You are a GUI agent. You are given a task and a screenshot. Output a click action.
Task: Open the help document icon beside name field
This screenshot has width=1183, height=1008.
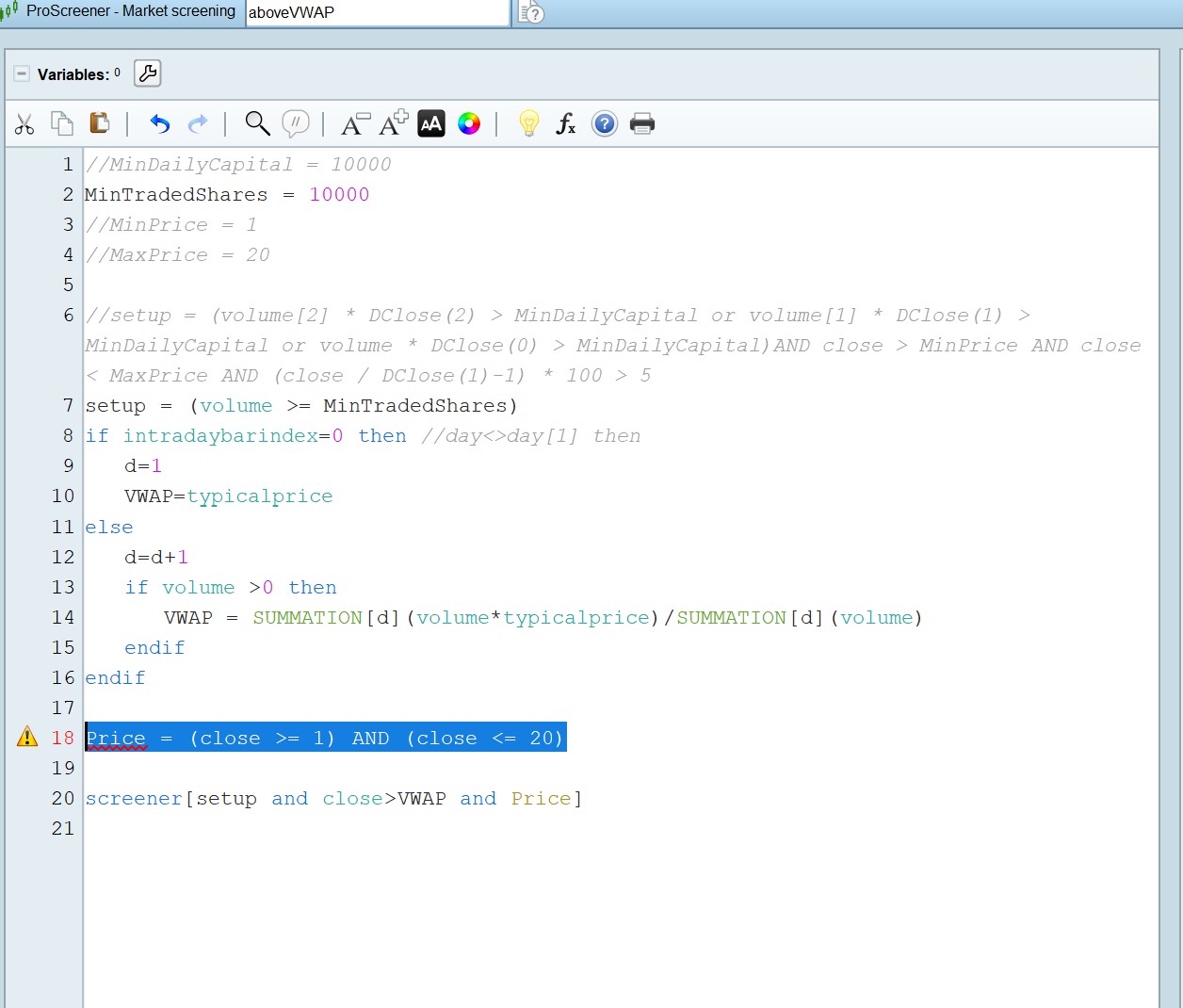click(x=531, y=12)
